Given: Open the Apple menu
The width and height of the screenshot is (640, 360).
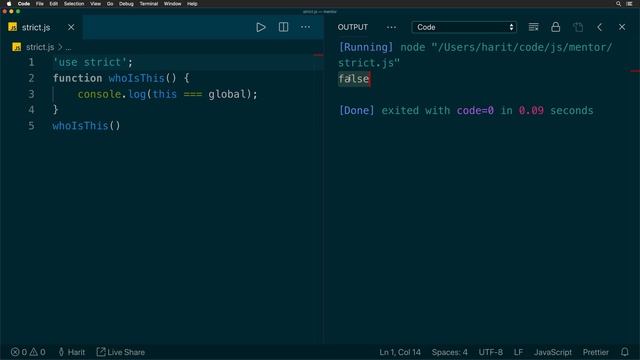Looking at the screenshot, I should pyautogui.click(x=9, y=4).
